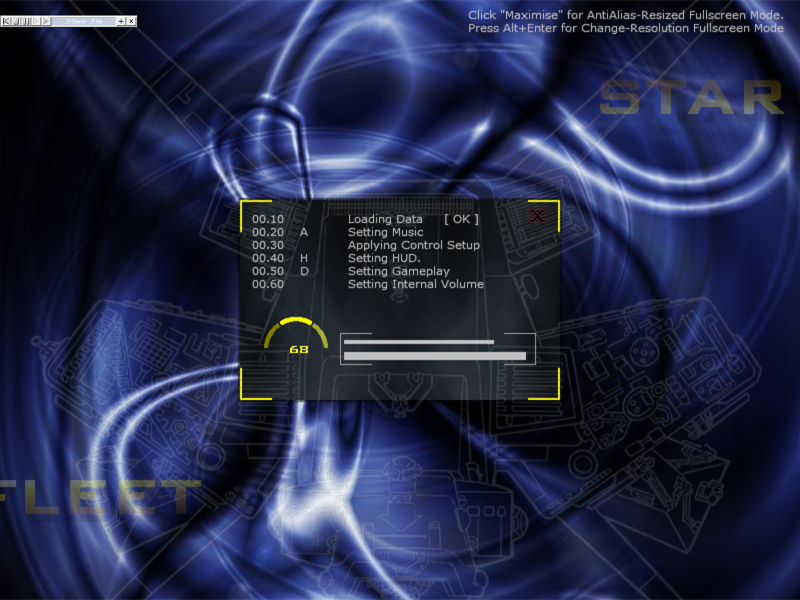
Task: Click the greyed play button in debug toolbar
Action: (36, 21)
